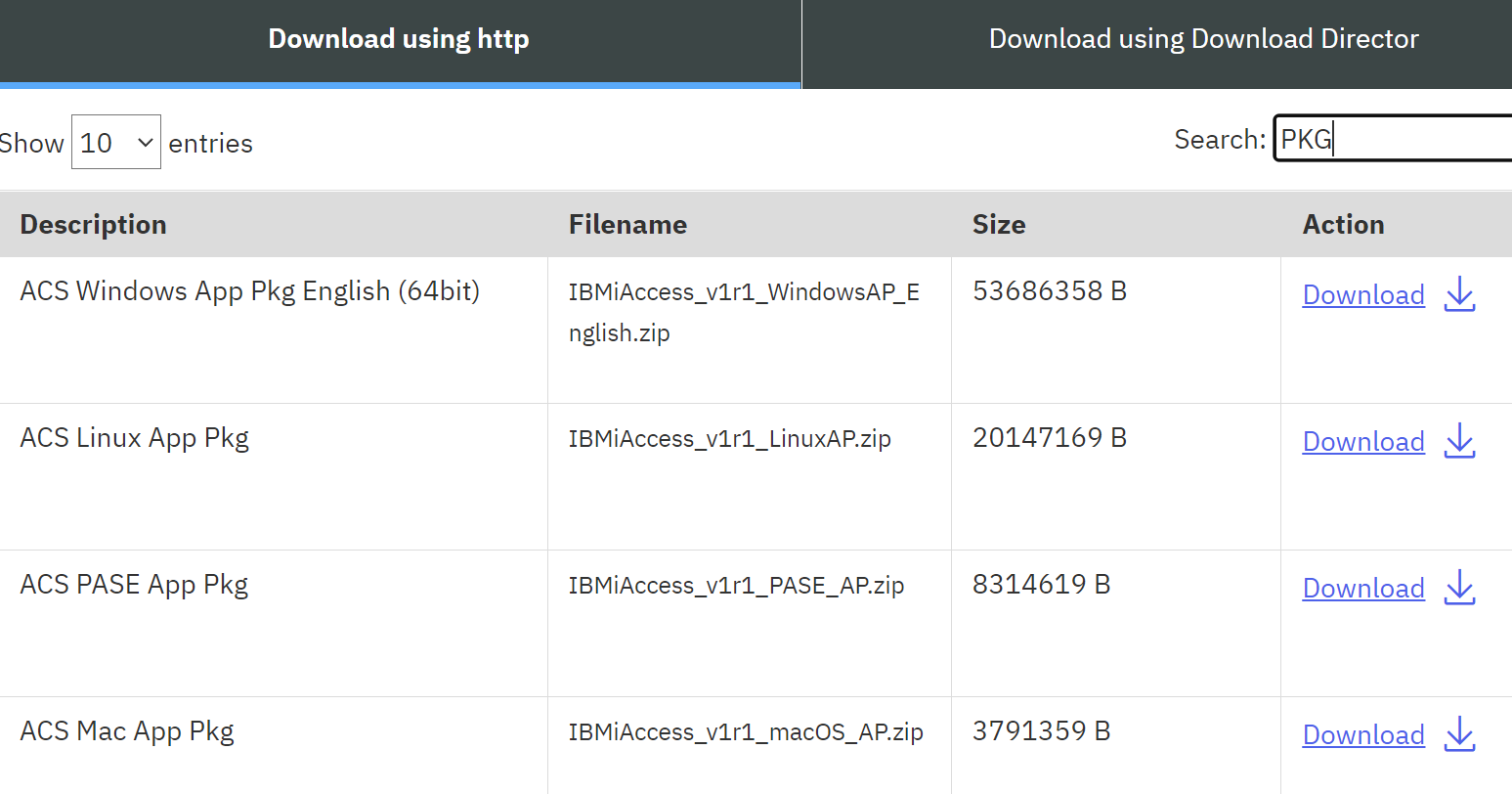Image resolution: width=1512 pixels, height=794 pixels.
Task: Click size value 53686358 B
Action: tap(1050, 290)
